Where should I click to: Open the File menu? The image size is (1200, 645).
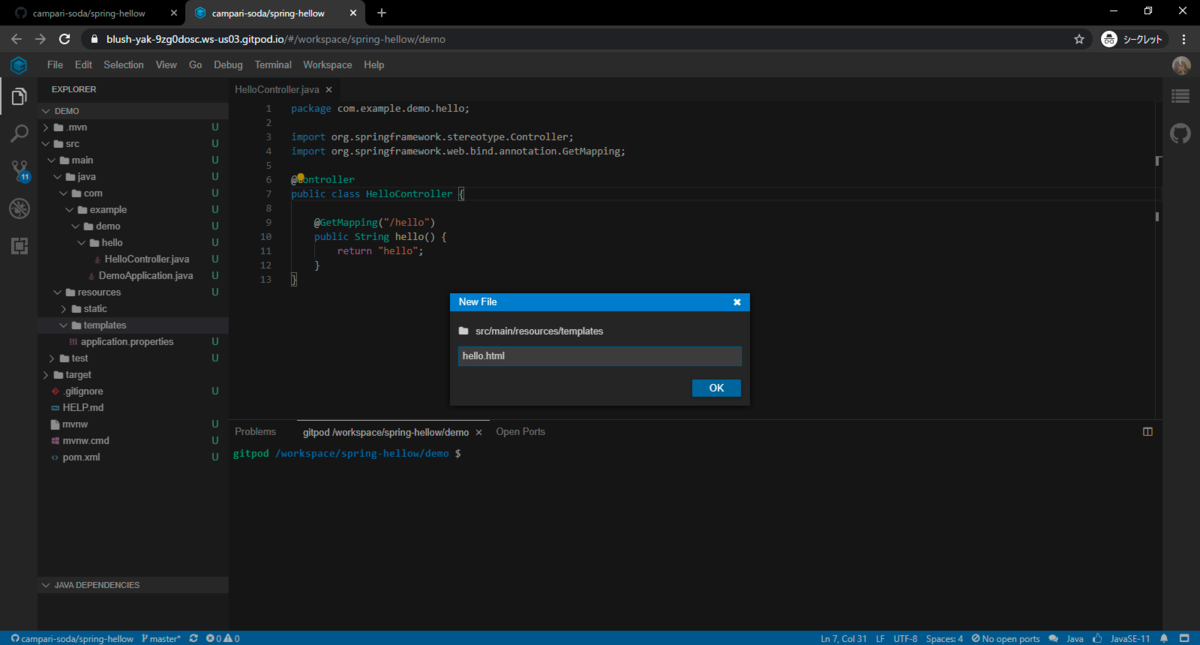55,65
